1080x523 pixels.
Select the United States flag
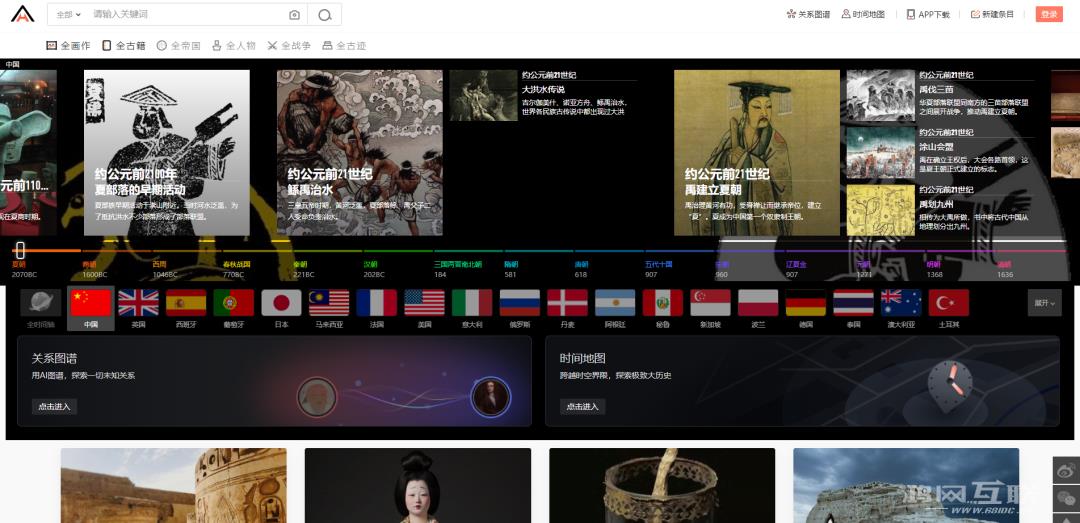coord(424,302)
